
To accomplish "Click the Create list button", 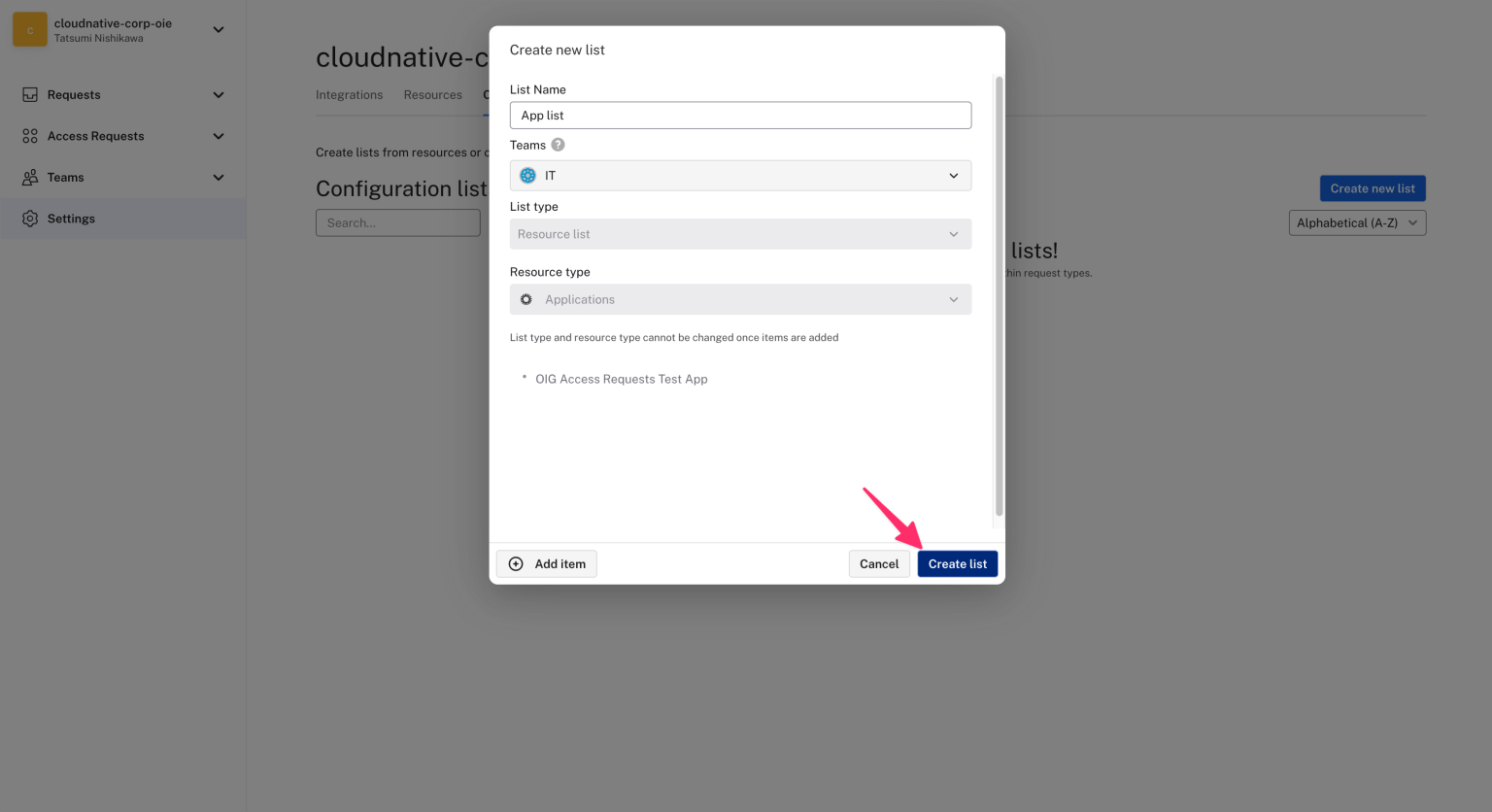I will pyautogui.click(x=957, y=563).
